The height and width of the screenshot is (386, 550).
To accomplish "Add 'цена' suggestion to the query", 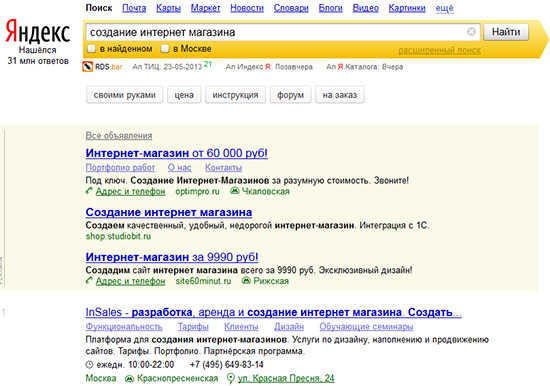I will click(x=184, y=95).
